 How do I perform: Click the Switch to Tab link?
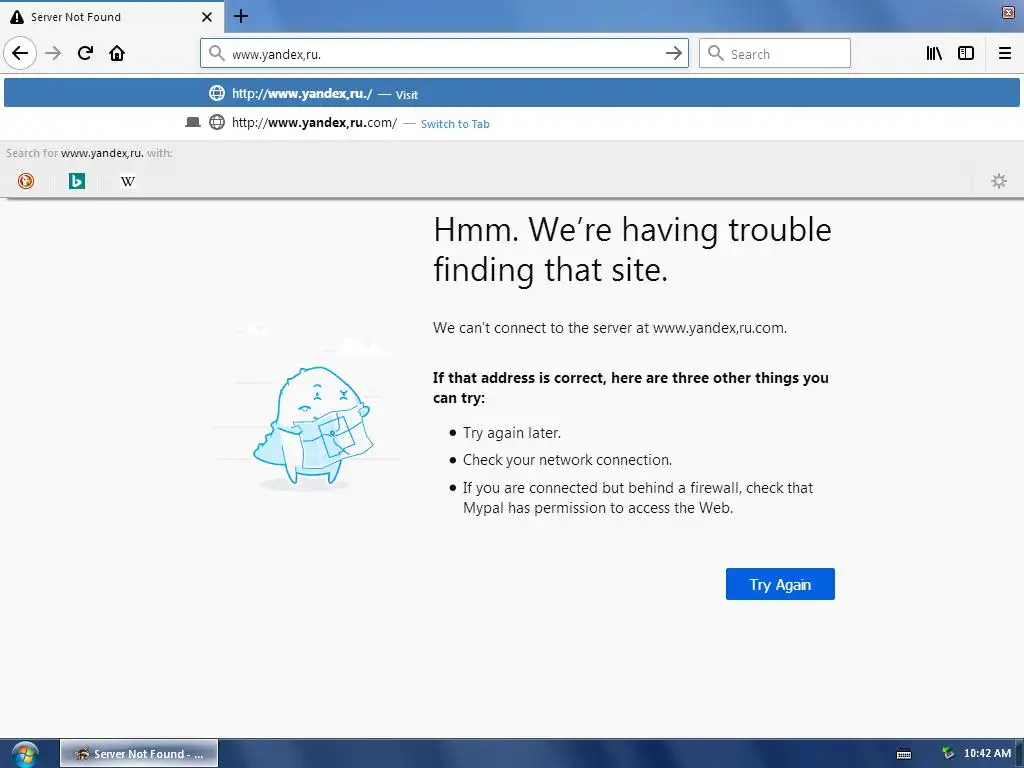click(455, 124)
